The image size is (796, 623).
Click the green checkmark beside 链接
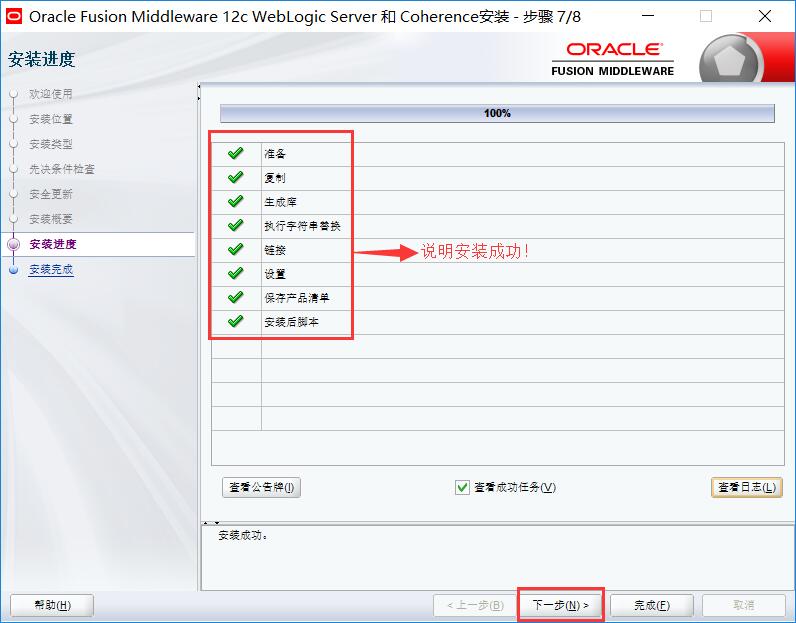point(236,249)
